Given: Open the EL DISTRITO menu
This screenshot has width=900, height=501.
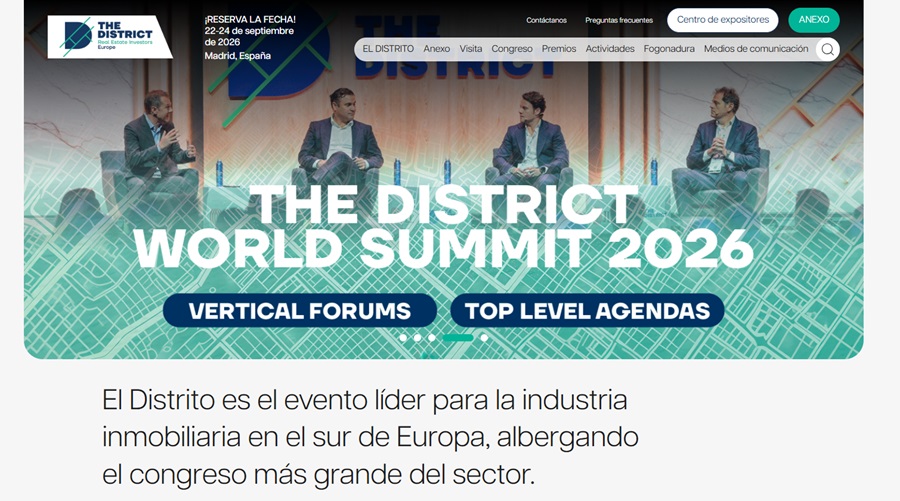Looking at the screenshot, I should click(x=387, y=49).
